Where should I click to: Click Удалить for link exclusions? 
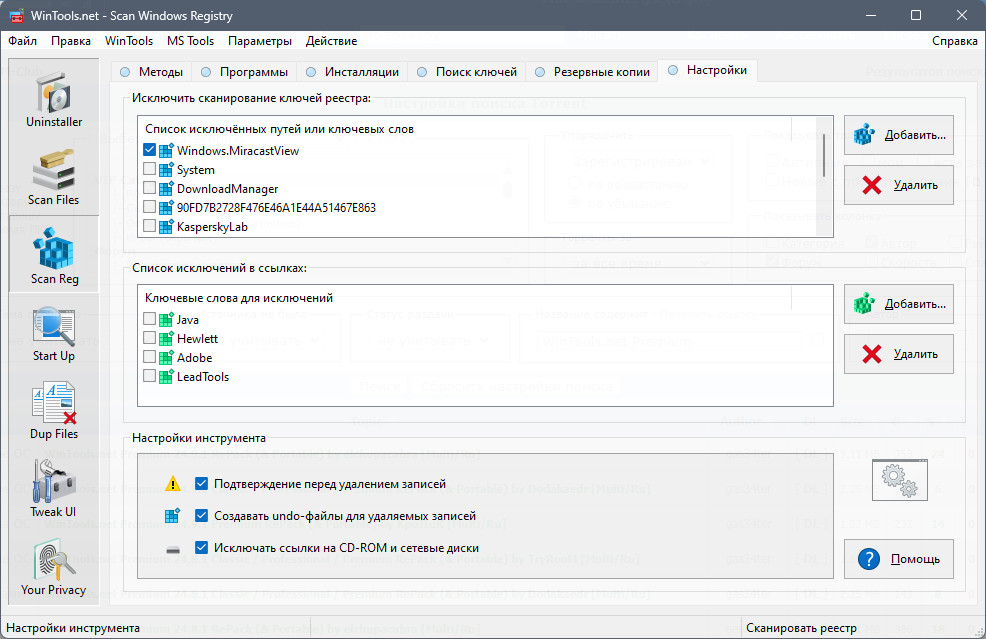(899, 354)
